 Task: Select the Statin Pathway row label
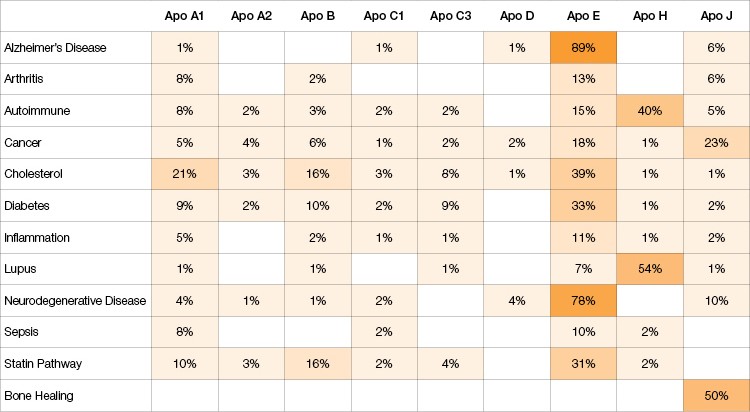(39, 364)
